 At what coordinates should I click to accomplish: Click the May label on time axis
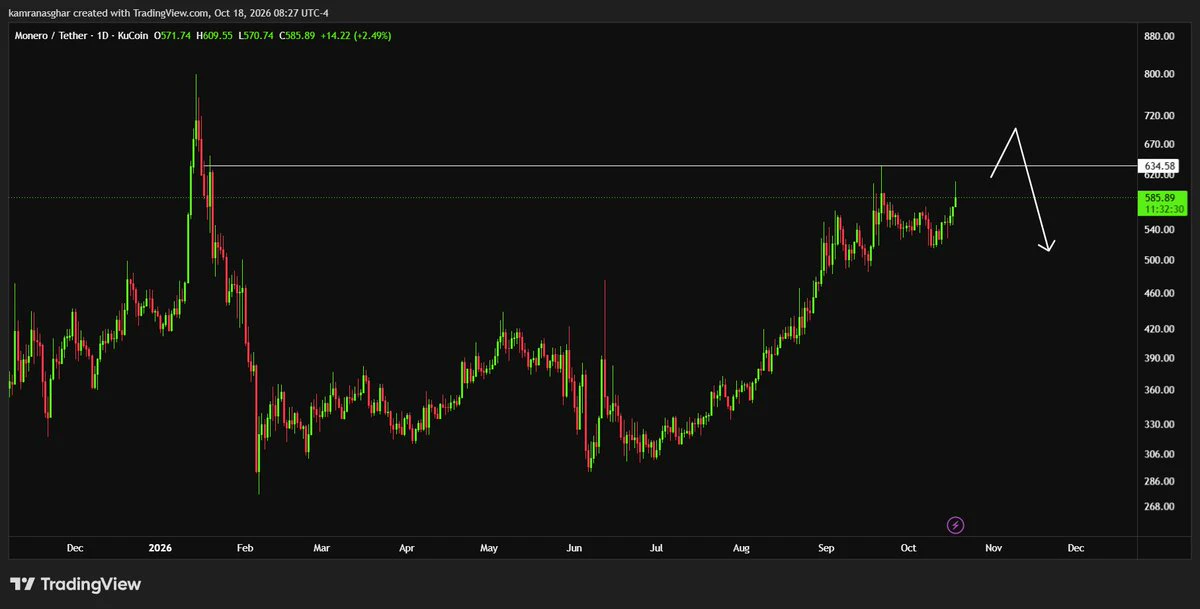tap(489, 548)
